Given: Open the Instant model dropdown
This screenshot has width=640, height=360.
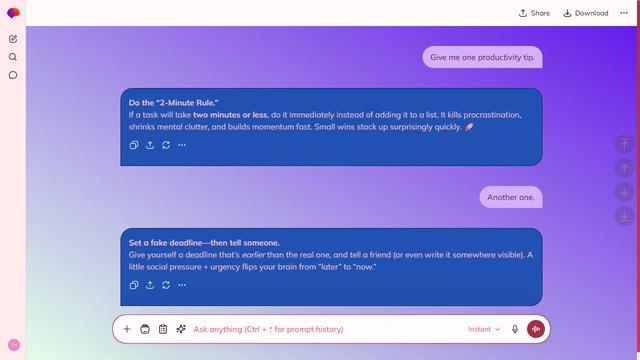Looking at the screenshot, I should tap(484, 329).
